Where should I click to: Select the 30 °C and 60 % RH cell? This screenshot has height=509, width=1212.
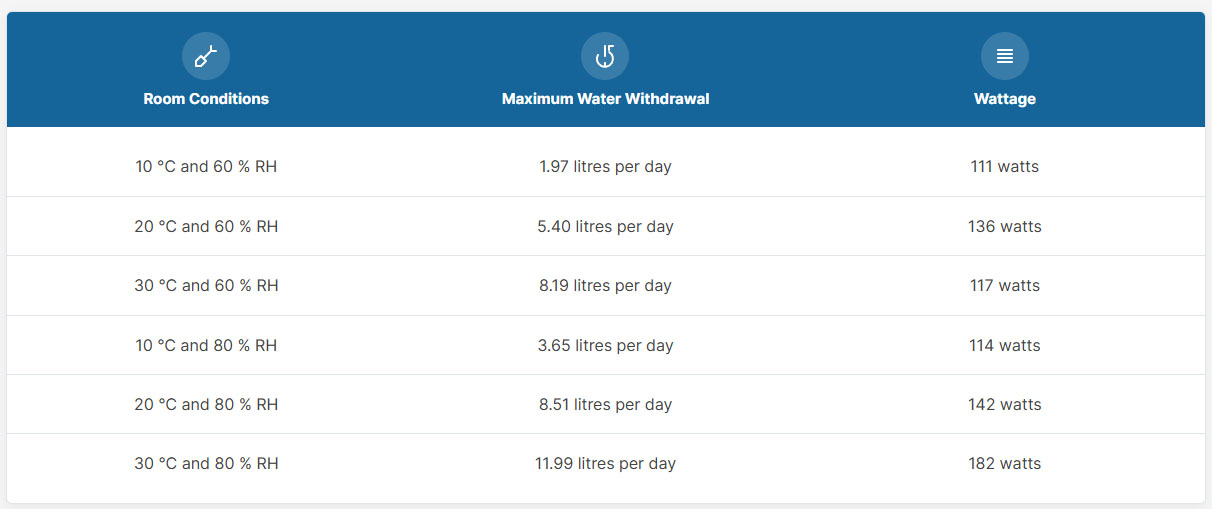(206, 286)
